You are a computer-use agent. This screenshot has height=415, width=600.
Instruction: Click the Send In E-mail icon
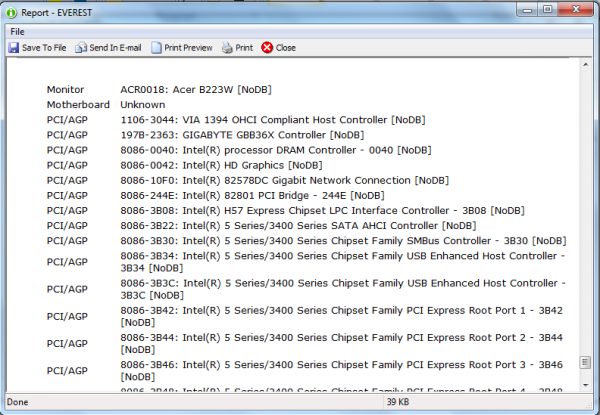81,48
